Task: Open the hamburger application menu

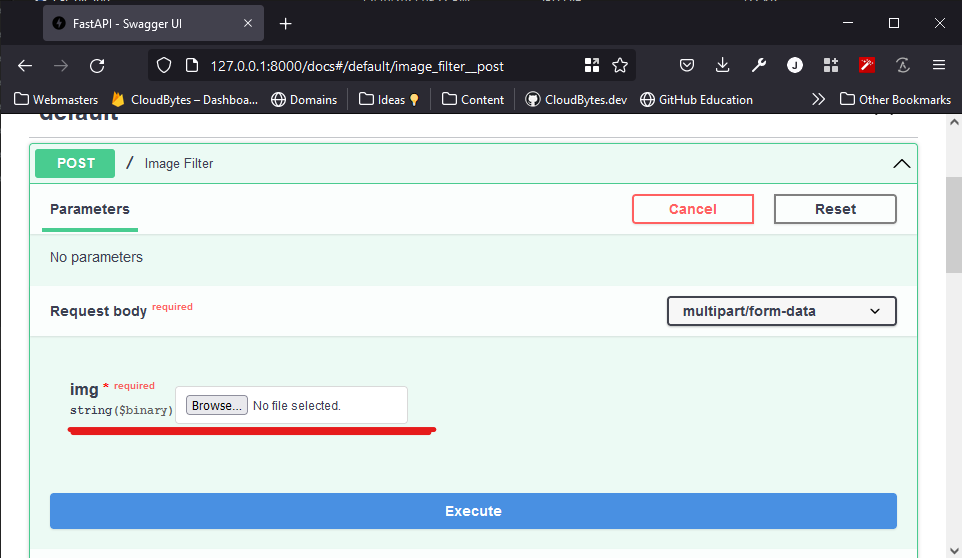Action: tap(939, 65)
